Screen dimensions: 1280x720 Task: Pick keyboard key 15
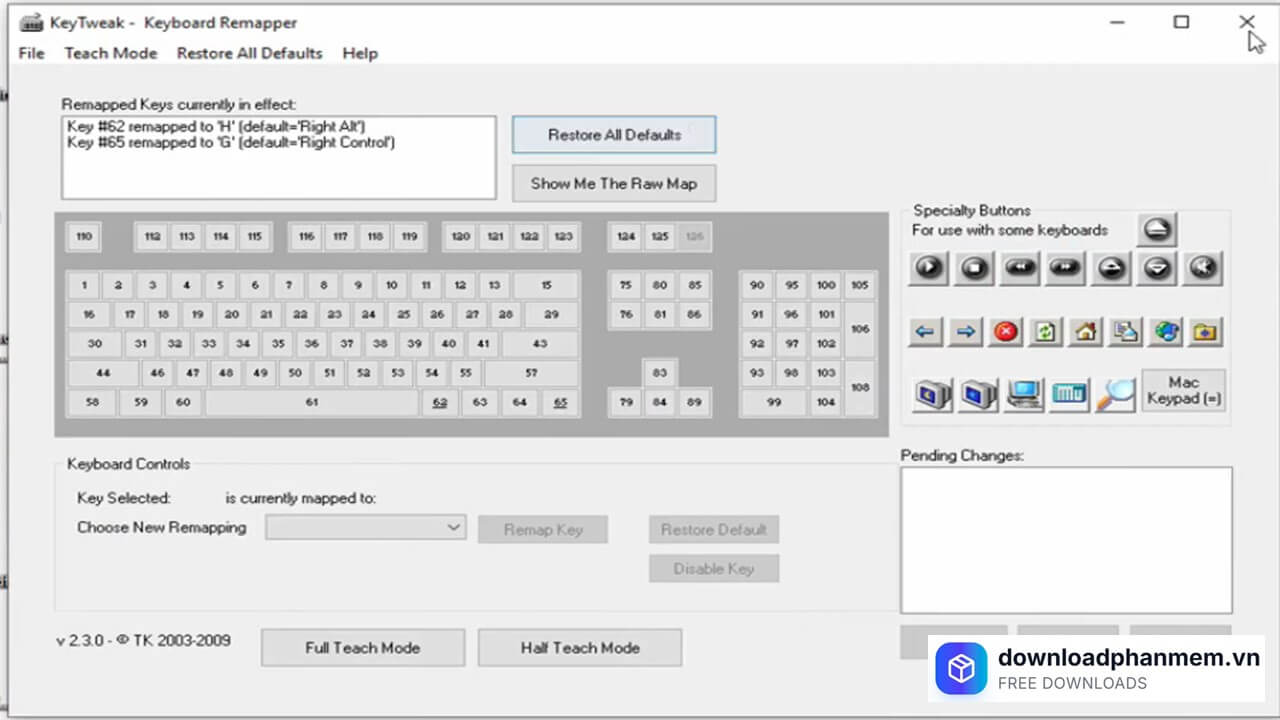[x=546, y=285]
